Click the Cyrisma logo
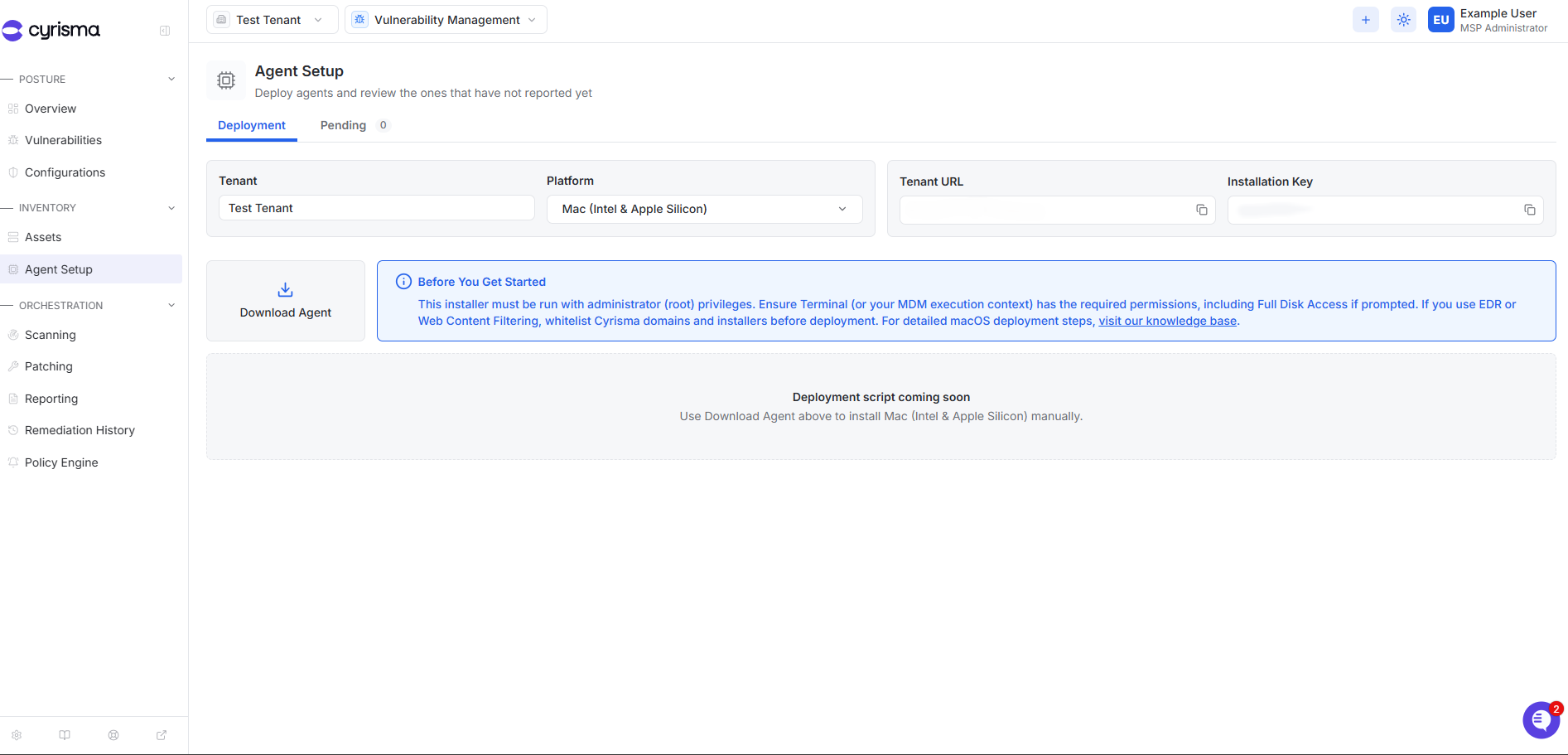Viewport: 1568px width, 755px height. [51, 31]
